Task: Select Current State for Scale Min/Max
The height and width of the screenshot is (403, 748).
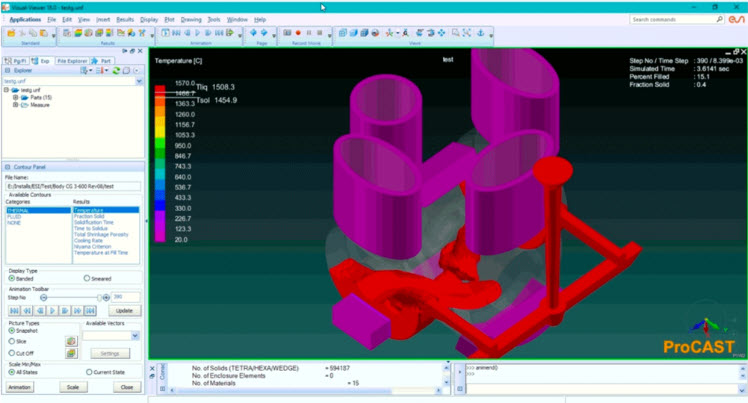Action: click(87, 371)
